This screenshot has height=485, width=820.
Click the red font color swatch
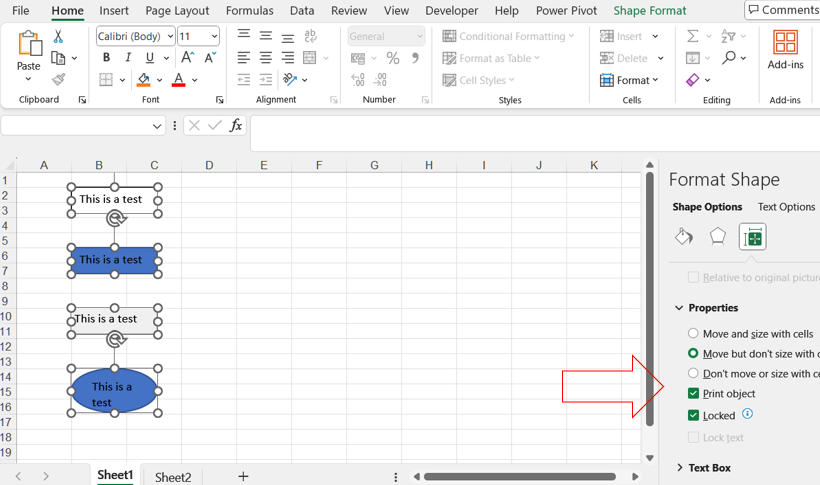178,80
